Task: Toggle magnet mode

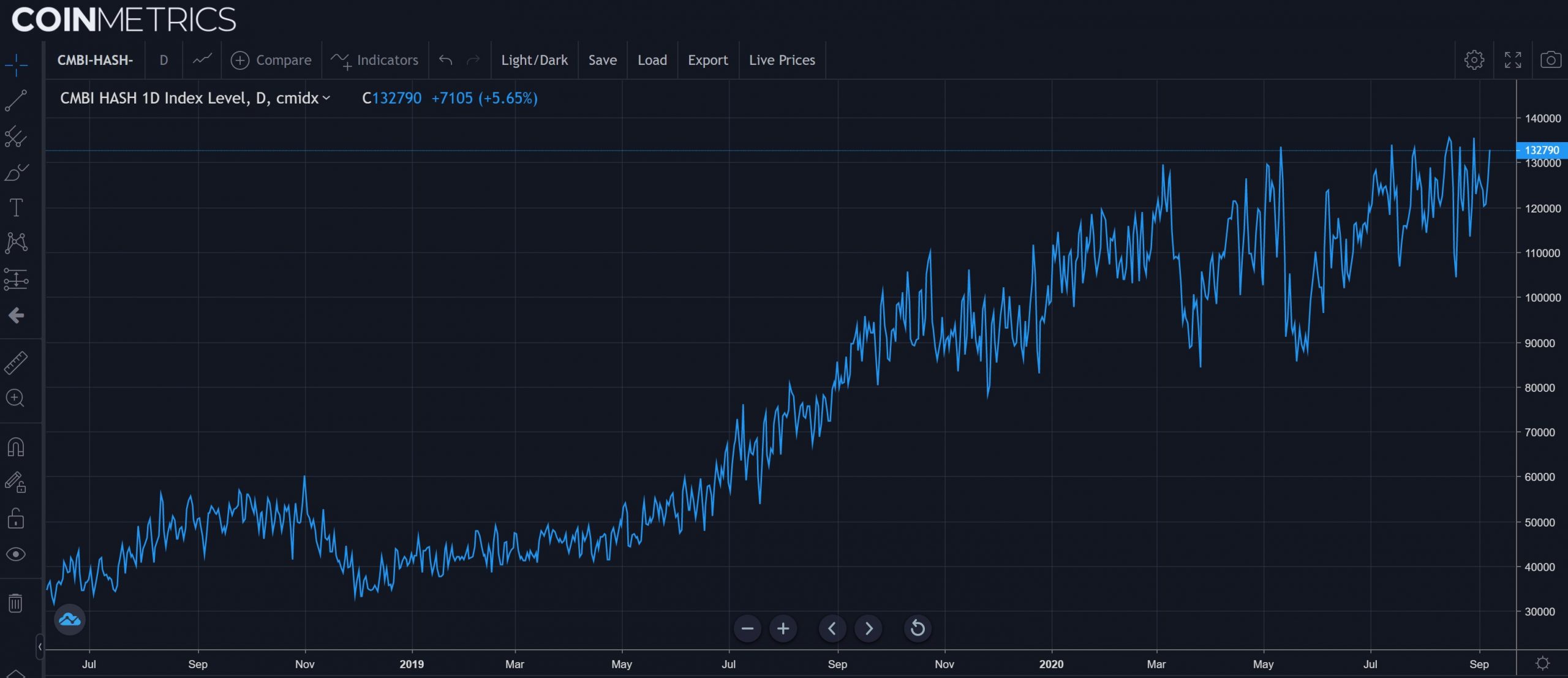Action: pos(16,447)
